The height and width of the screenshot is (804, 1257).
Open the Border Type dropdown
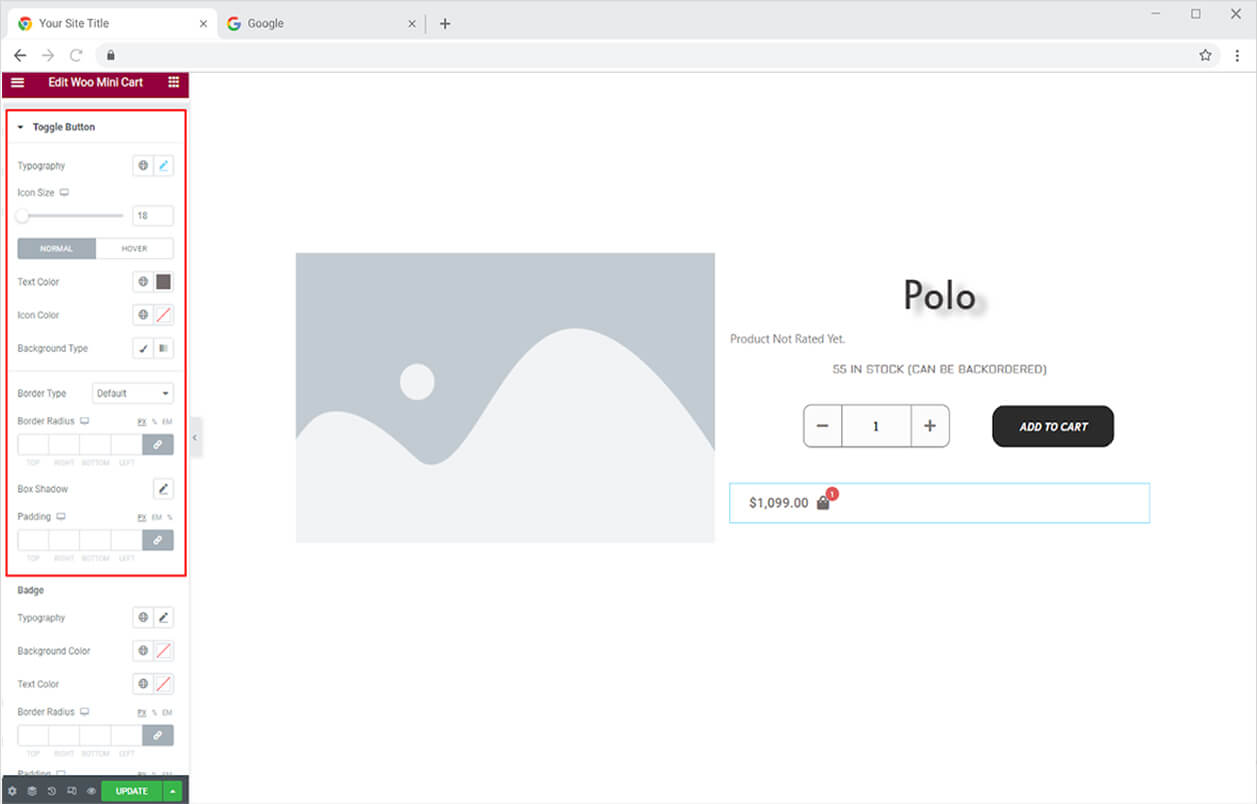133,393
